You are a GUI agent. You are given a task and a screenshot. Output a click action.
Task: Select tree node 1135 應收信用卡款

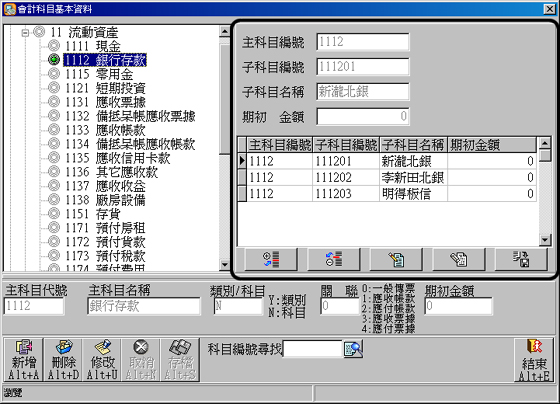(118, 158)
